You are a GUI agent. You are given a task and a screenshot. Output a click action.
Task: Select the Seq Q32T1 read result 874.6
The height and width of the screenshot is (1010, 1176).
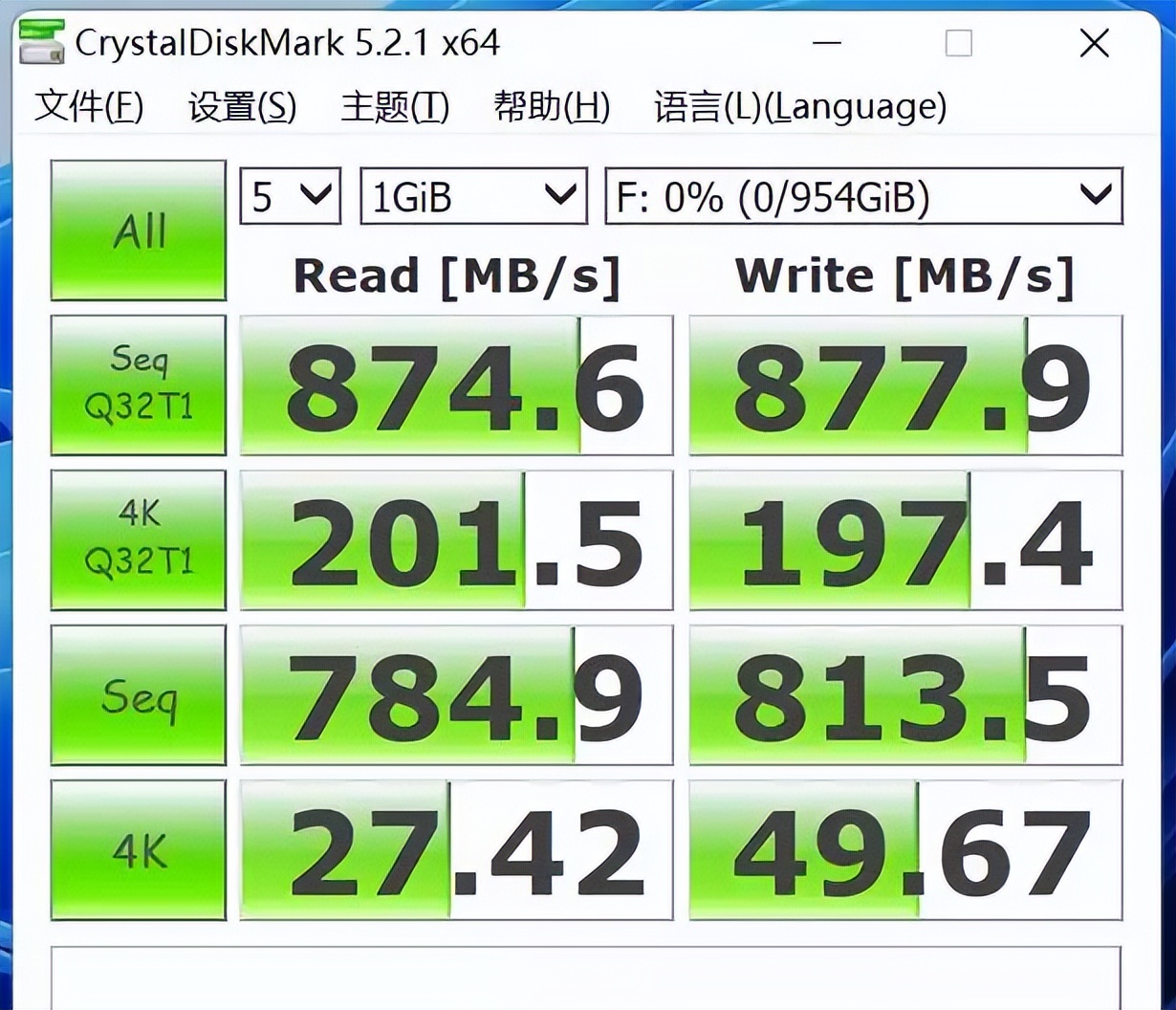(x=456, y=384)
